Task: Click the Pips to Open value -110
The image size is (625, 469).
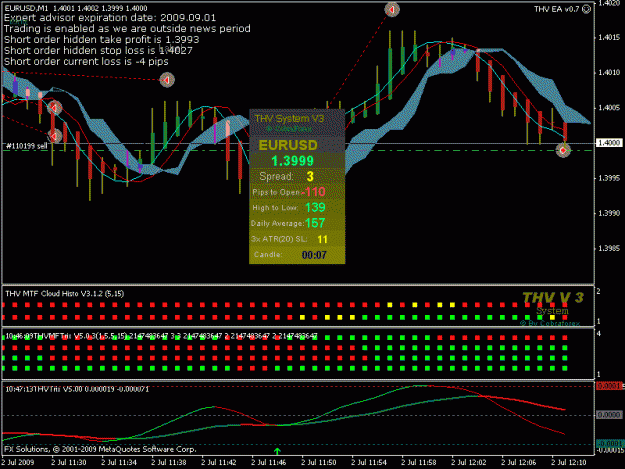Action: click(x=313, y=192)
